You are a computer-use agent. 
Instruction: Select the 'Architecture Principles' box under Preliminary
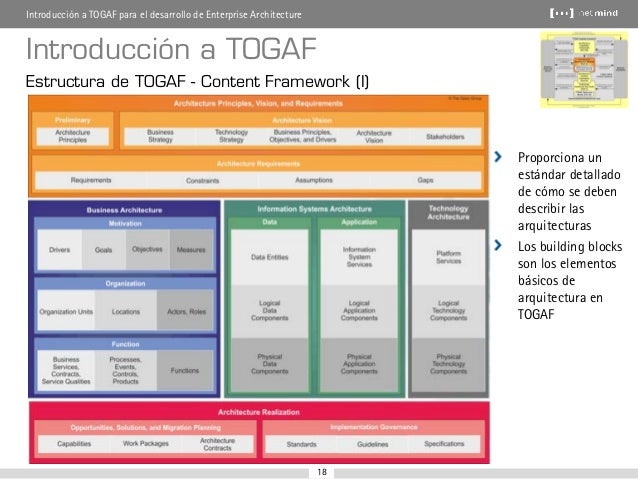pyautogui.click(x=72, y=136)
